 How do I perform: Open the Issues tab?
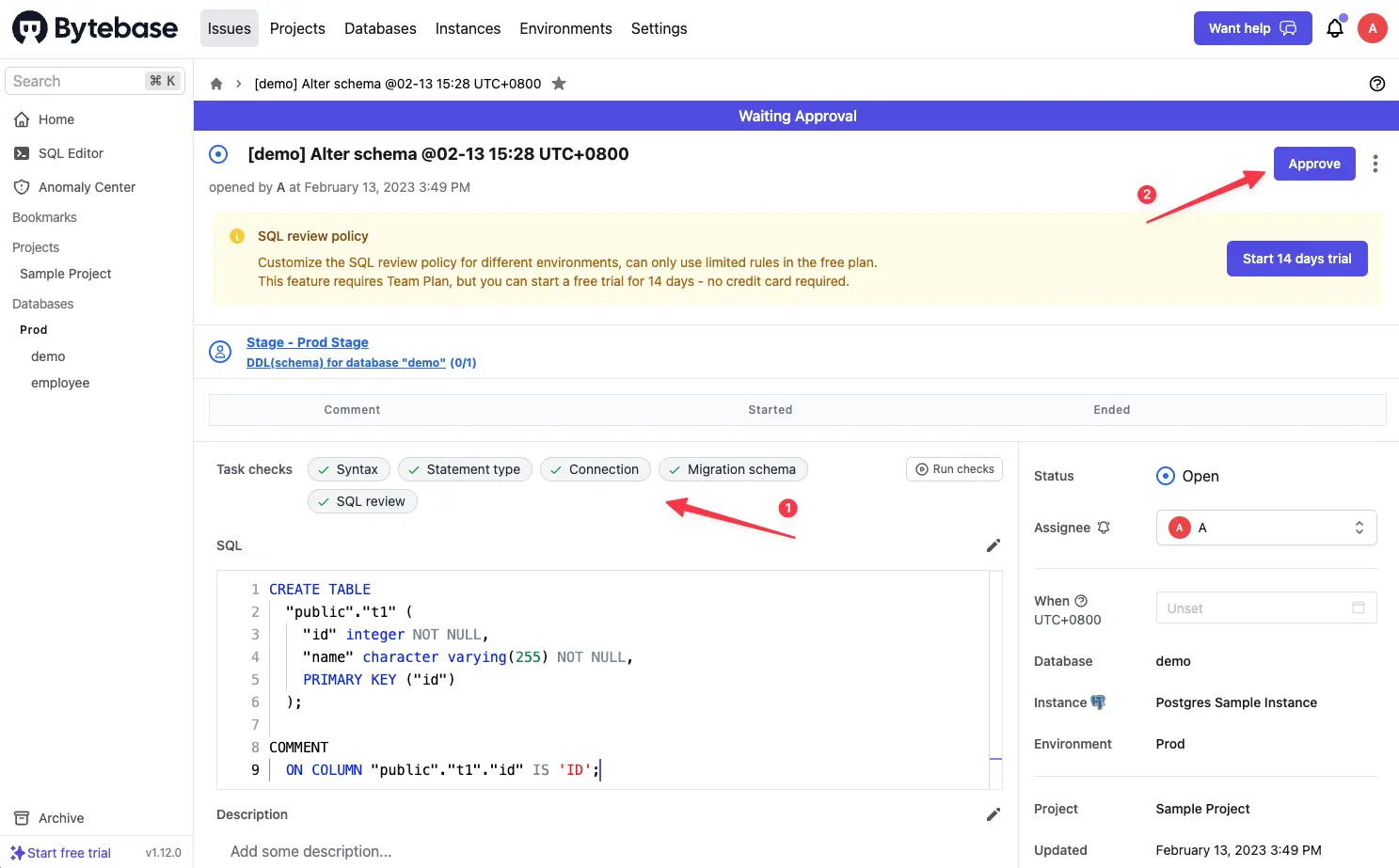(230, 28)
